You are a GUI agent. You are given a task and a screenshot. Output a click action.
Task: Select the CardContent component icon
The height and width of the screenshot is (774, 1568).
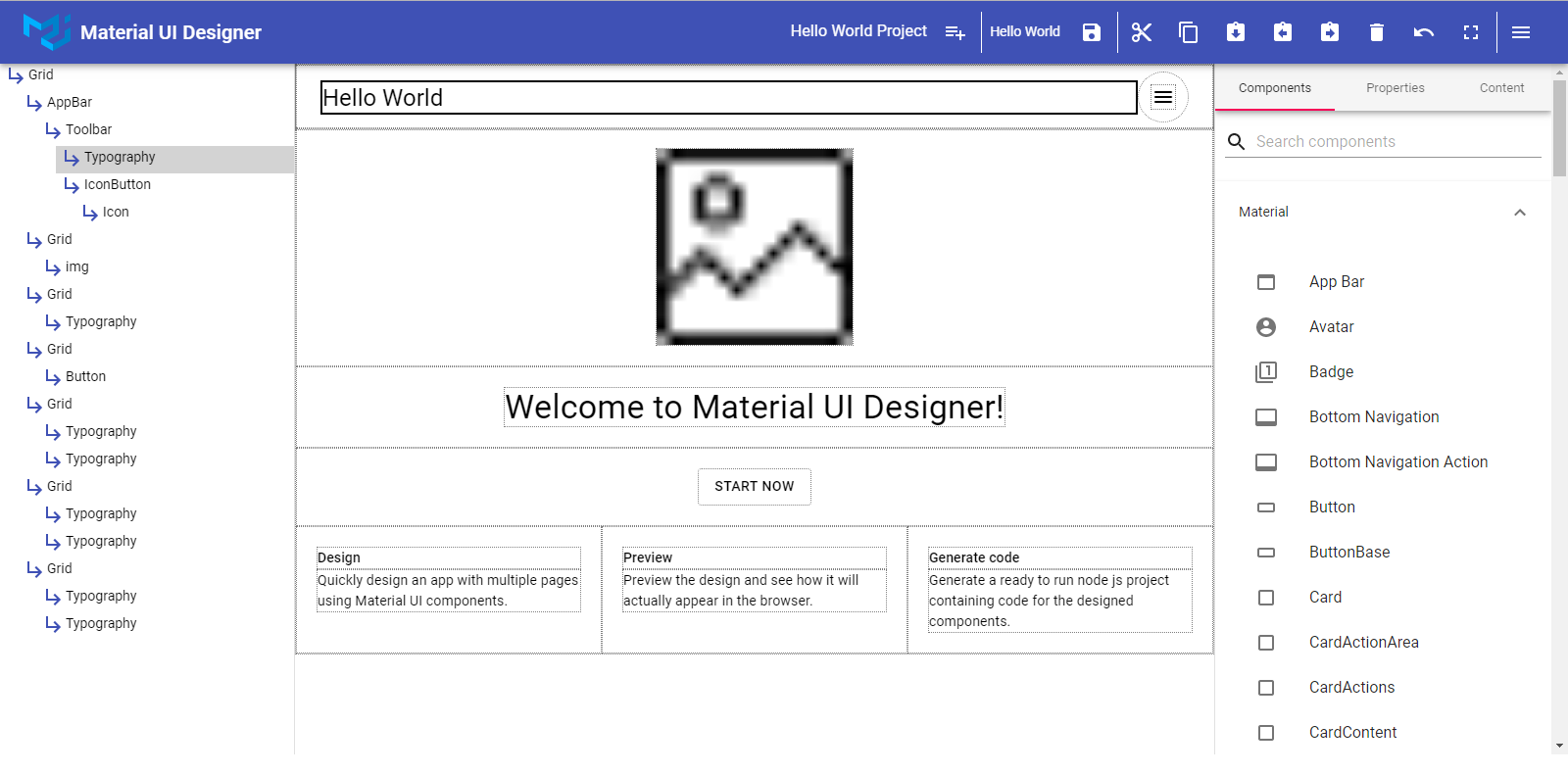click(1266, 733)
